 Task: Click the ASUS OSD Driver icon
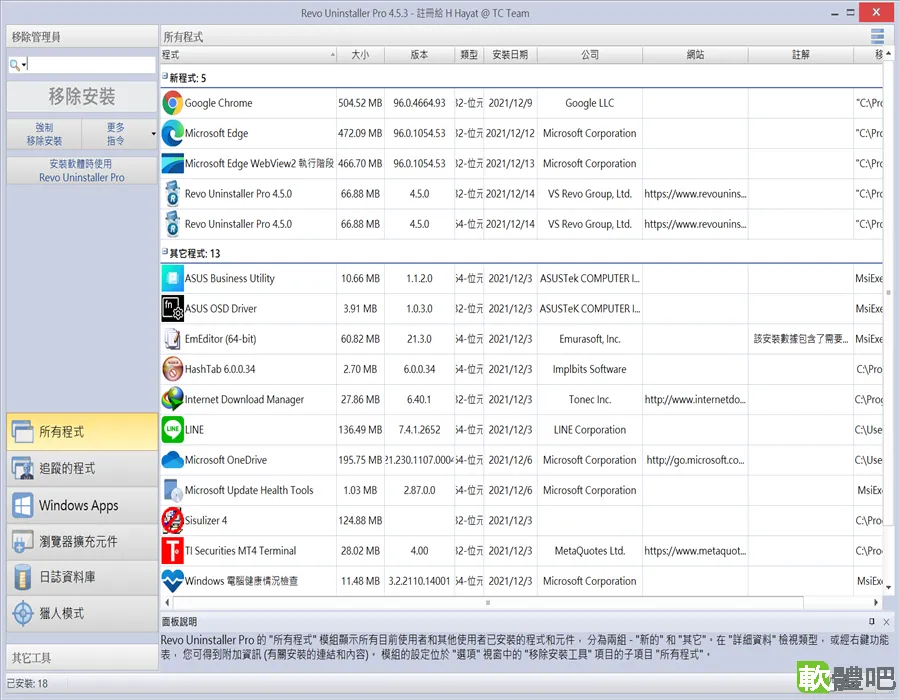[172, 309]
